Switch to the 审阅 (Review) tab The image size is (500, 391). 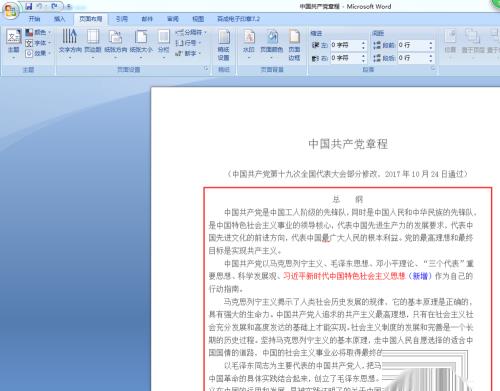click(173, 19)
